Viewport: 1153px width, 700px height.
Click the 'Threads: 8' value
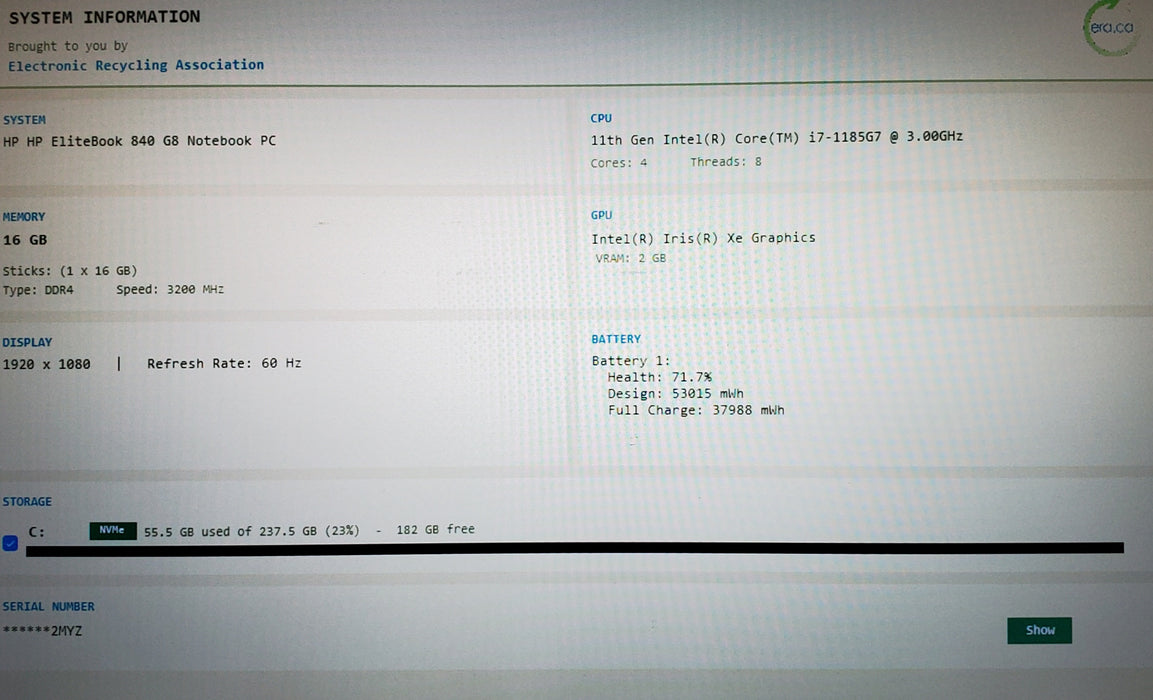coord(726,162)
